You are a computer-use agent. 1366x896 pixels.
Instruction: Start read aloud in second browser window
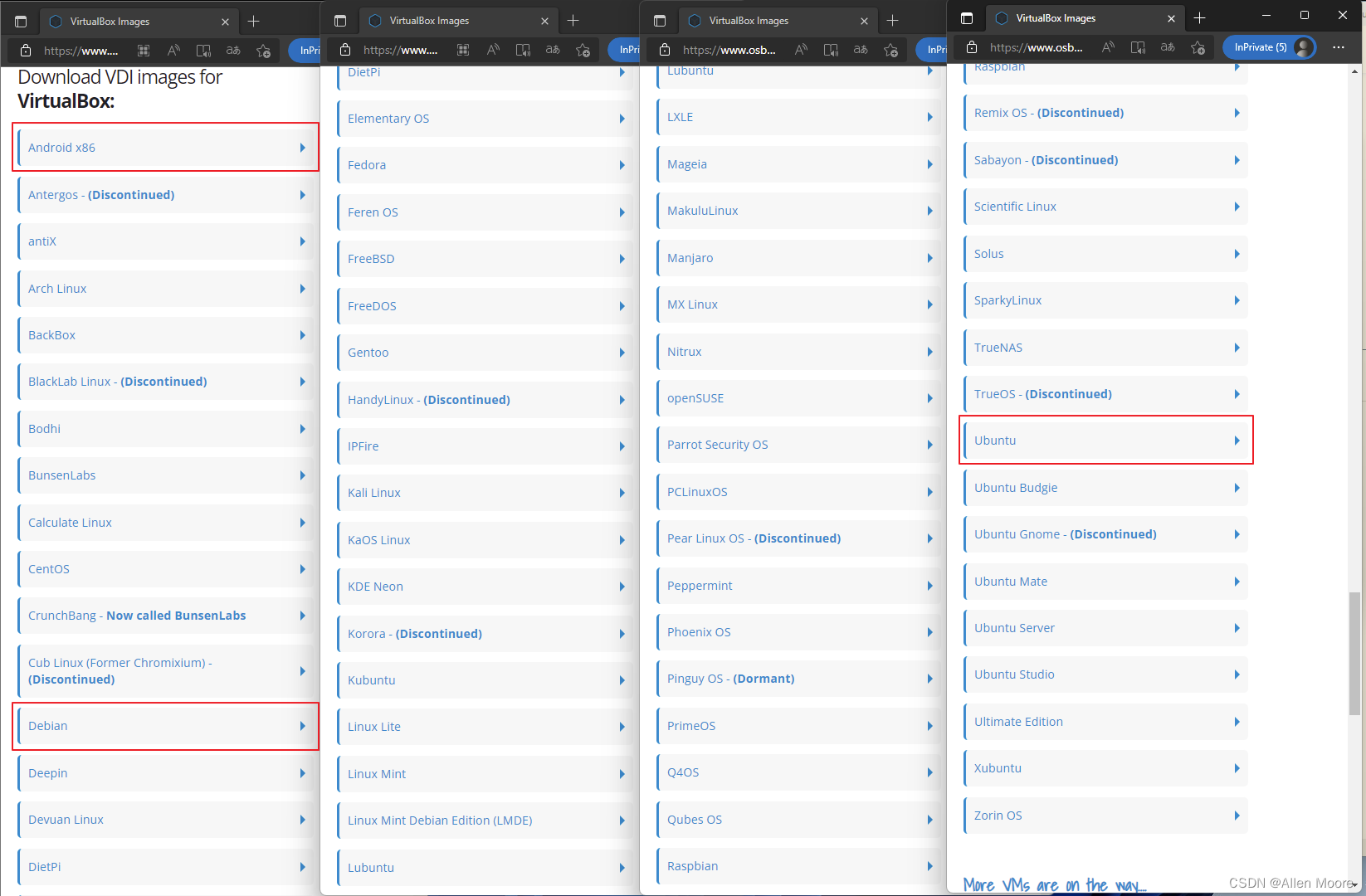tap(493, 50)
